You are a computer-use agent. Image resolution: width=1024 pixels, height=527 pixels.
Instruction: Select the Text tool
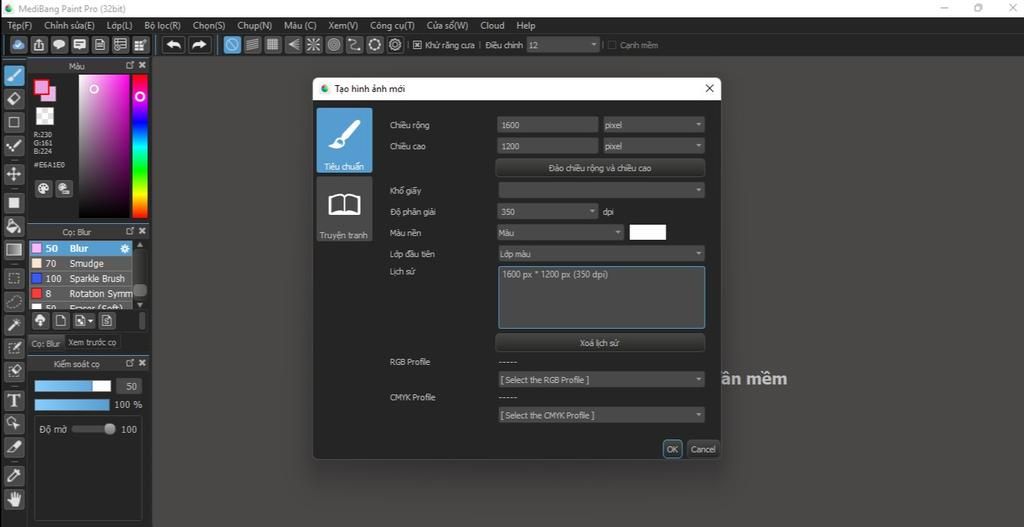click(x=14, y=400)
